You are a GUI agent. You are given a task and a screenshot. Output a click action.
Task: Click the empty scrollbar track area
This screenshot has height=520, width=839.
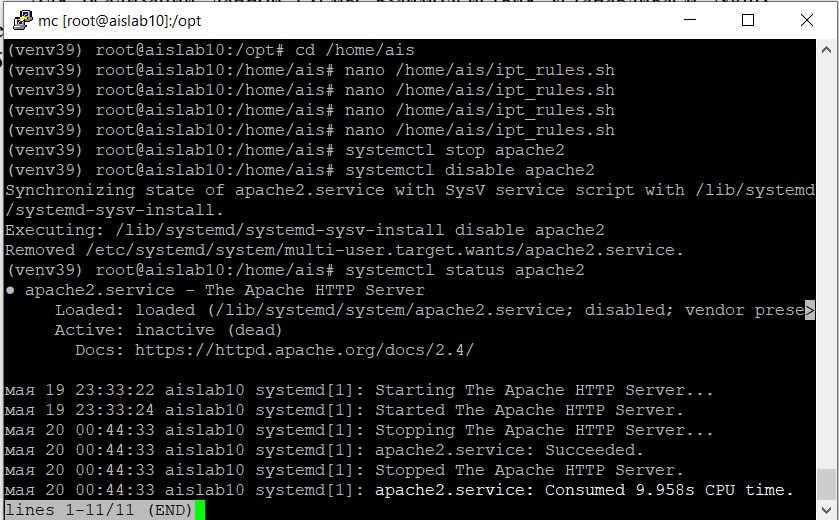[826, 263]
